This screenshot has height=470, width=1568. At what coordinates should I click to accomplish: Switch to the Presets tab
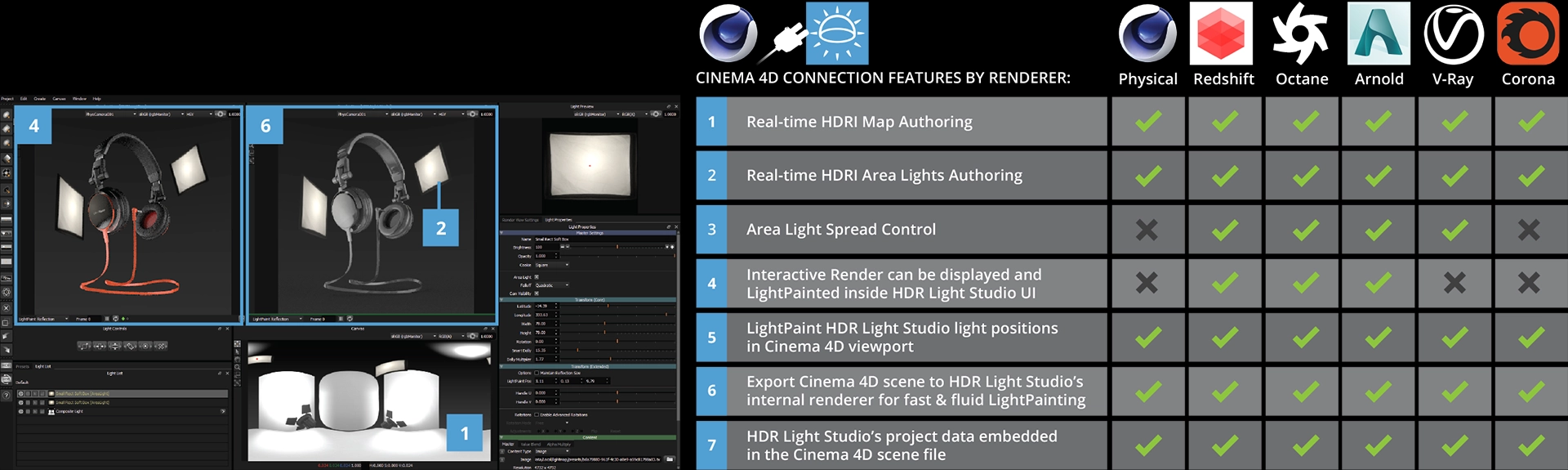tap(22, 366)
